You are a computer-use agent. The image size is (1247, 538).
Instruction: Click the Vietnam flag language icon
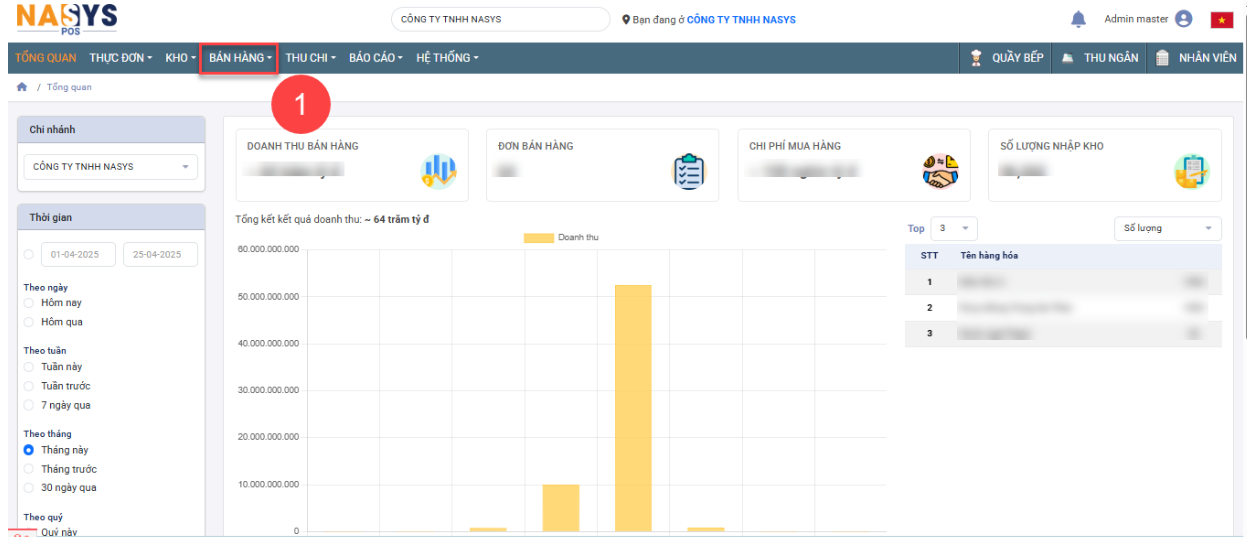click(1221, 20)
